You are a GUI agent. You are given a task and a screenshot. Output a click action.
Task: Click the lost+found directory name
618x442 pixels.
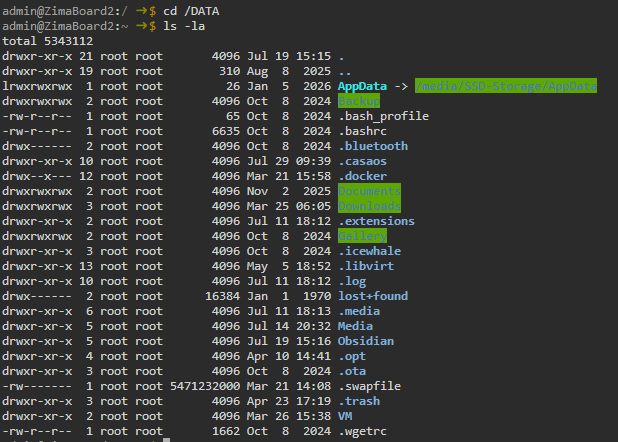tap(373, 296)
